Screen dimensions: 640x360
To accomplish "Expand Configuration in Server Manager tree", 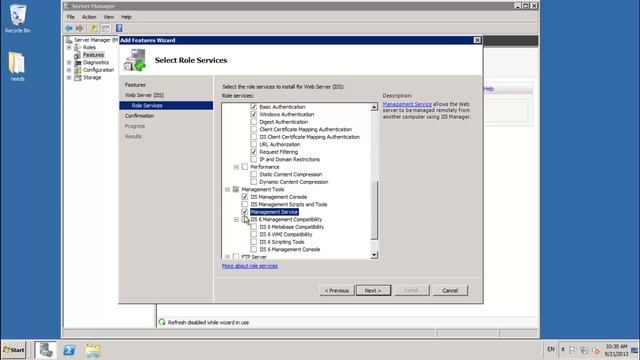I will pyautogui.click(x=69, y=70).
